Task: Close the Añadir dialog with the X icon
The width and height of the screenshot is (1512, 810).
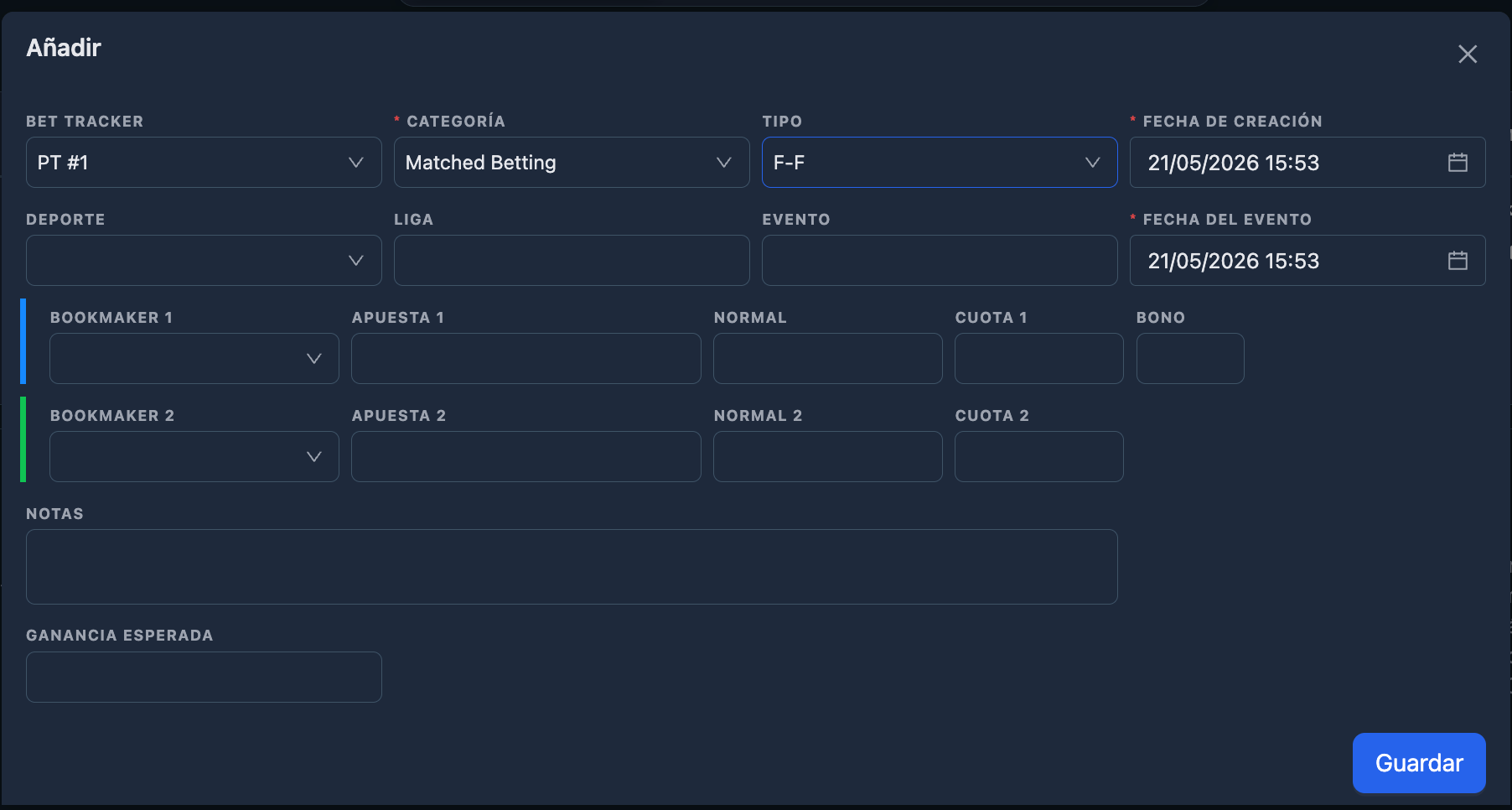Action: click(1467, 55)
